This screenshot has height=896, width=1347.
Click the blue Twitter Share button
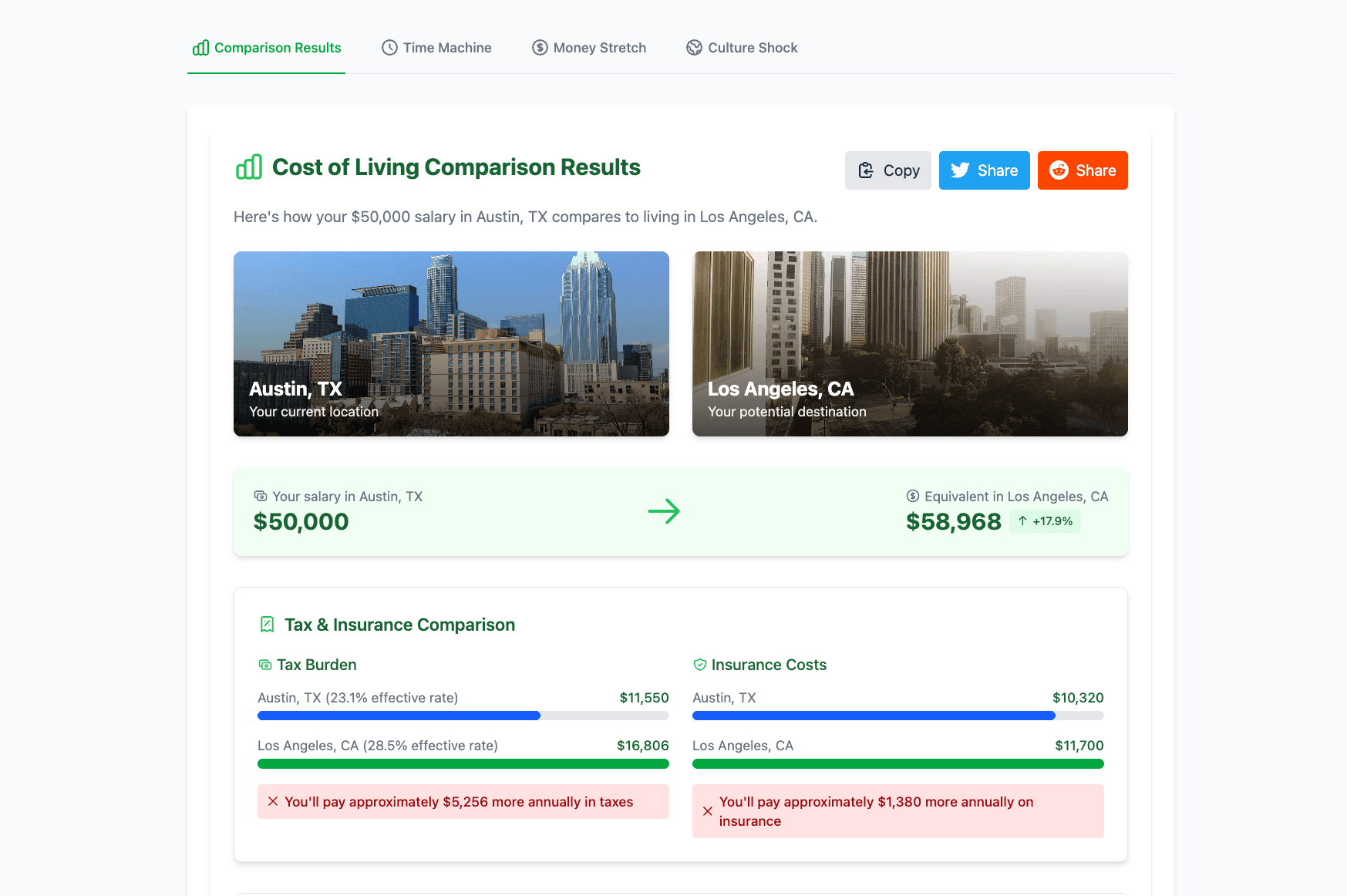pyautogui.click(x=985, y=170)
